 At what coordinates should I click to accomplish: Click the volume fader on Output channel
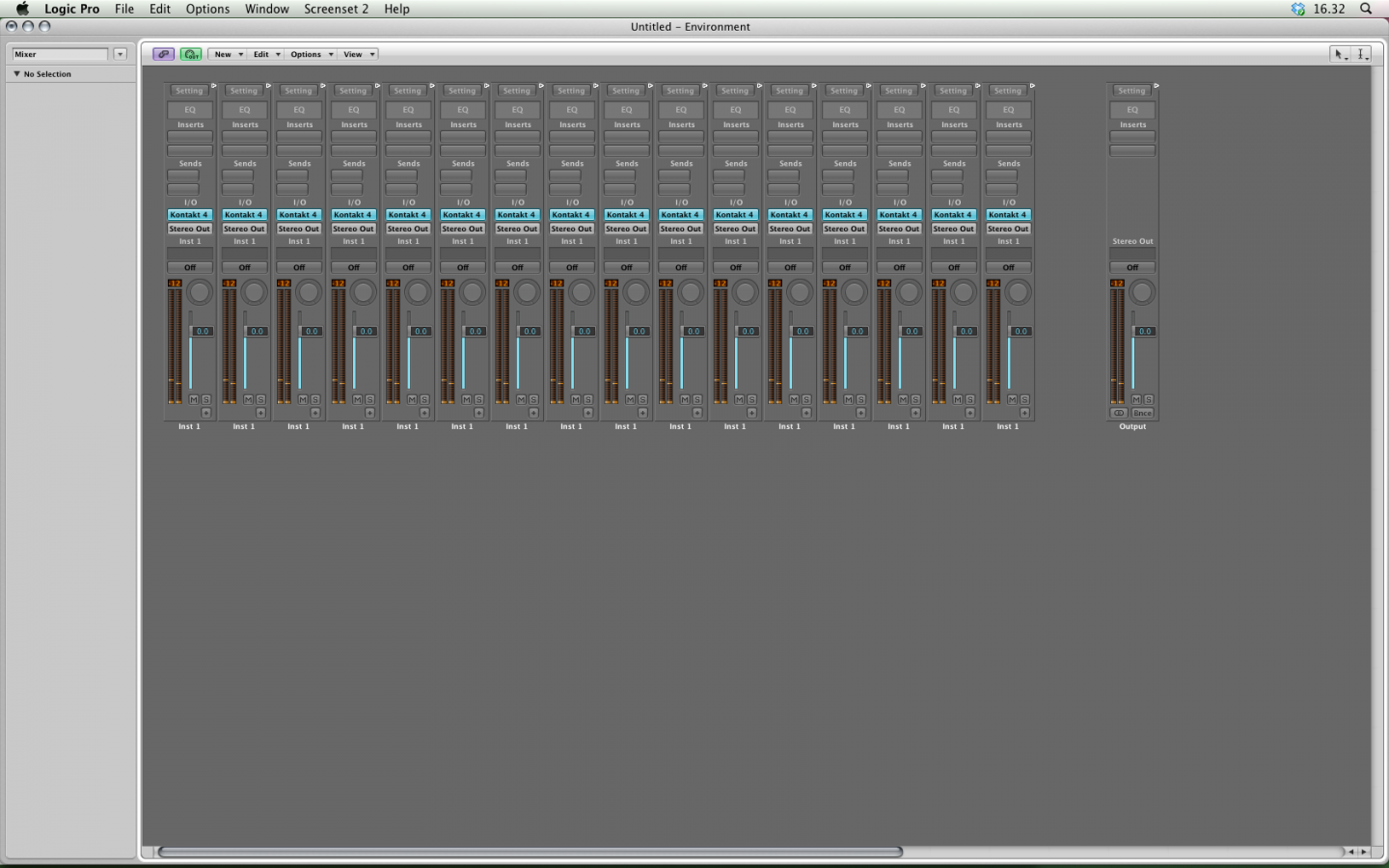coord(1134,331)
